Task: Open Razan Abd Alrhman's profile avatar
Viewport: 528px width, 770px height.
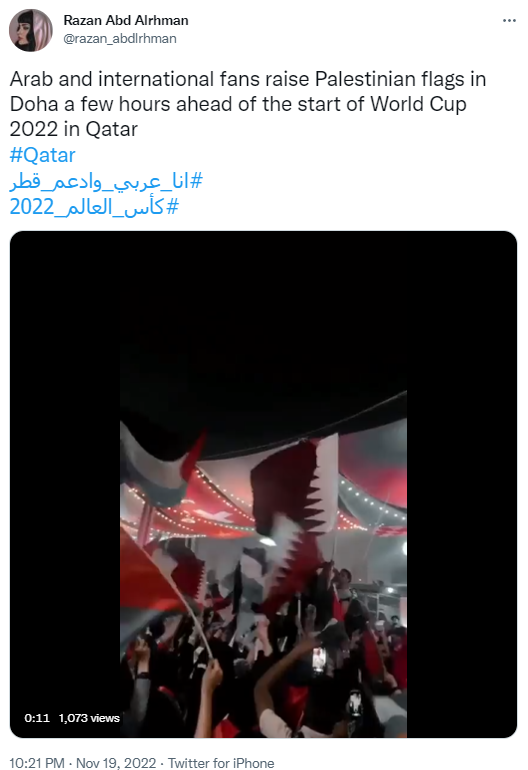Action: pos(30,30)
